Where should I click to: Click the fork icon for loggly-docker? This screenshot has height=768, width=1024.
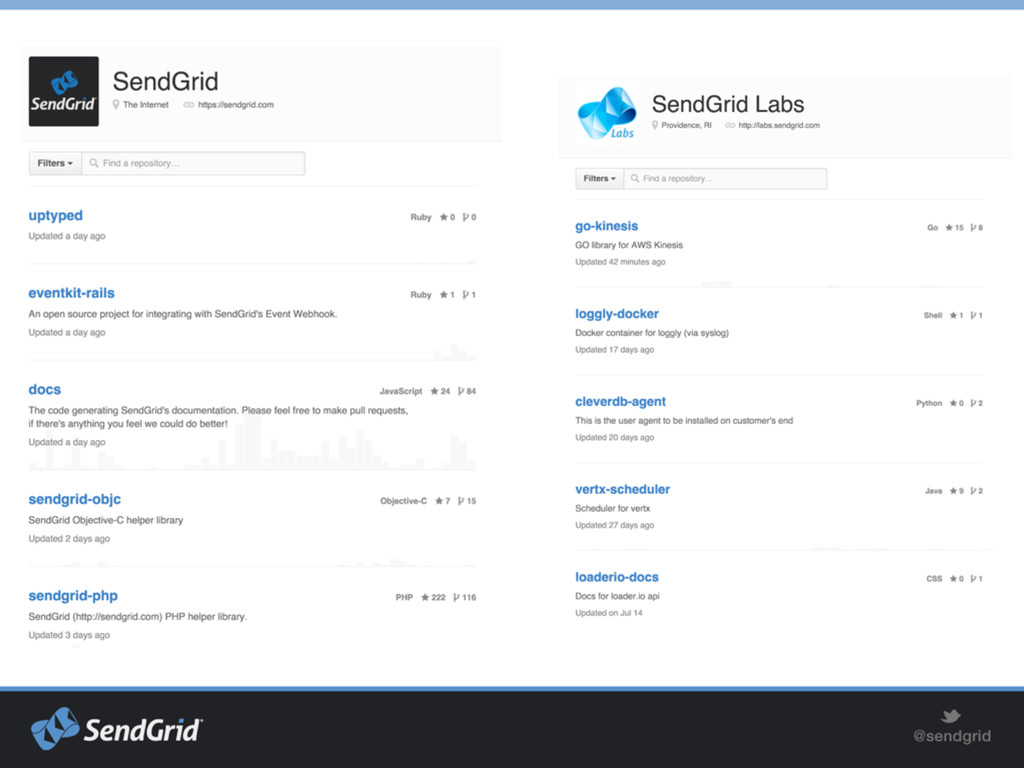coord(973,315)
